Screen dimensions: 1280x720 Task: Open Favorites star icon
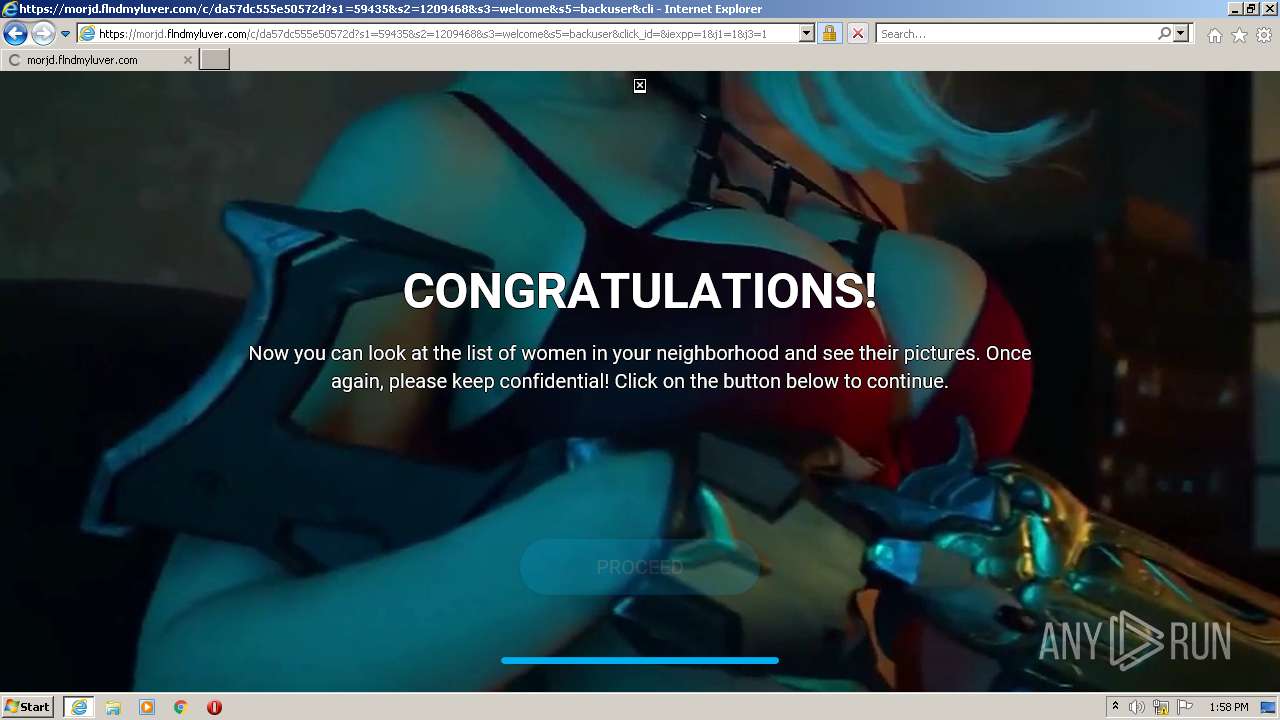coord(1239,35)
